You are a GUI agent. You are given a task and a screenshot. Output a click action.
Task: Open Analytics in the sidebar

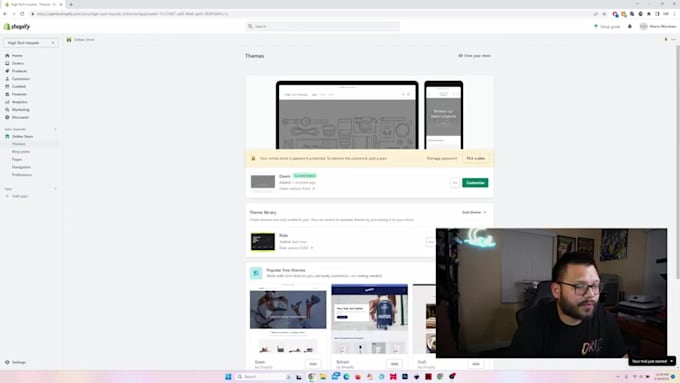[20, 102]
